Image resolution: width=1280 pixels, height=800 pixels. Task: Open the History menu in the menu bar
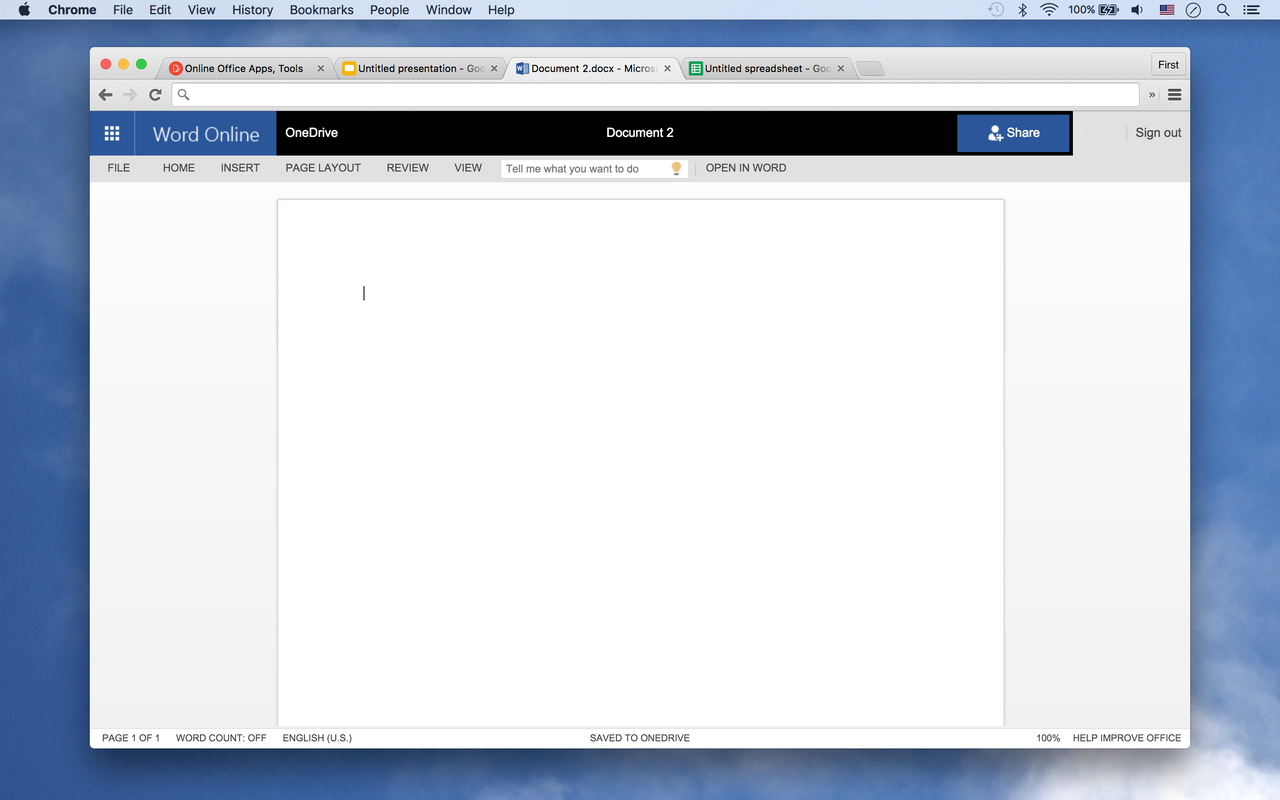(252, 10)
